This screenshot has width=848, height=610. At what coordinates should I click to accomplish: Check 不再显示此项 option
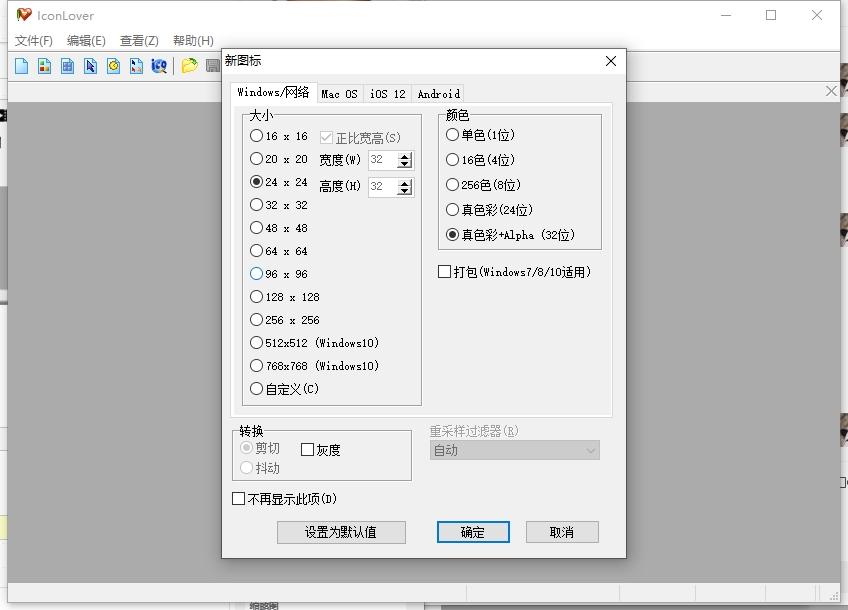(x=238, y=497)
